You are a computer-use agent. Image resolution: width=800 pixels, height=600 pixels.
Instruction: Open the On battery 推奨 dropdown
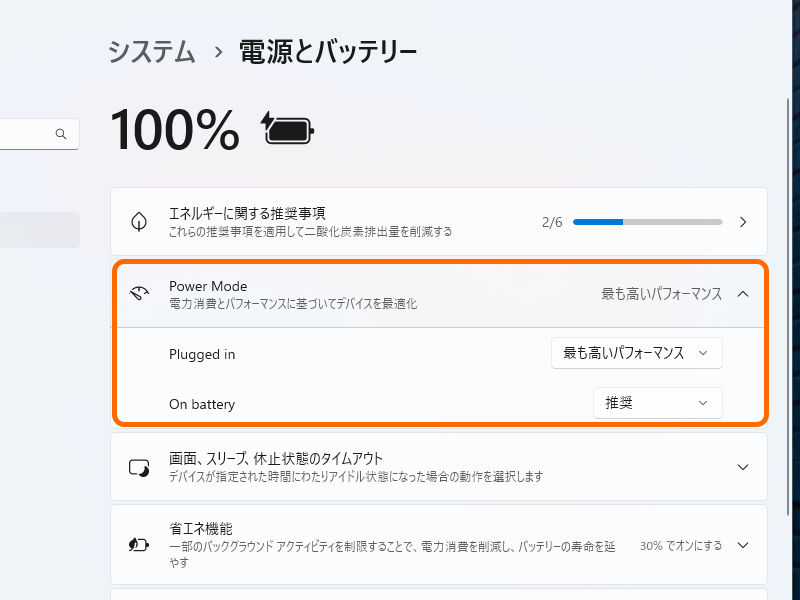point(657,403)
